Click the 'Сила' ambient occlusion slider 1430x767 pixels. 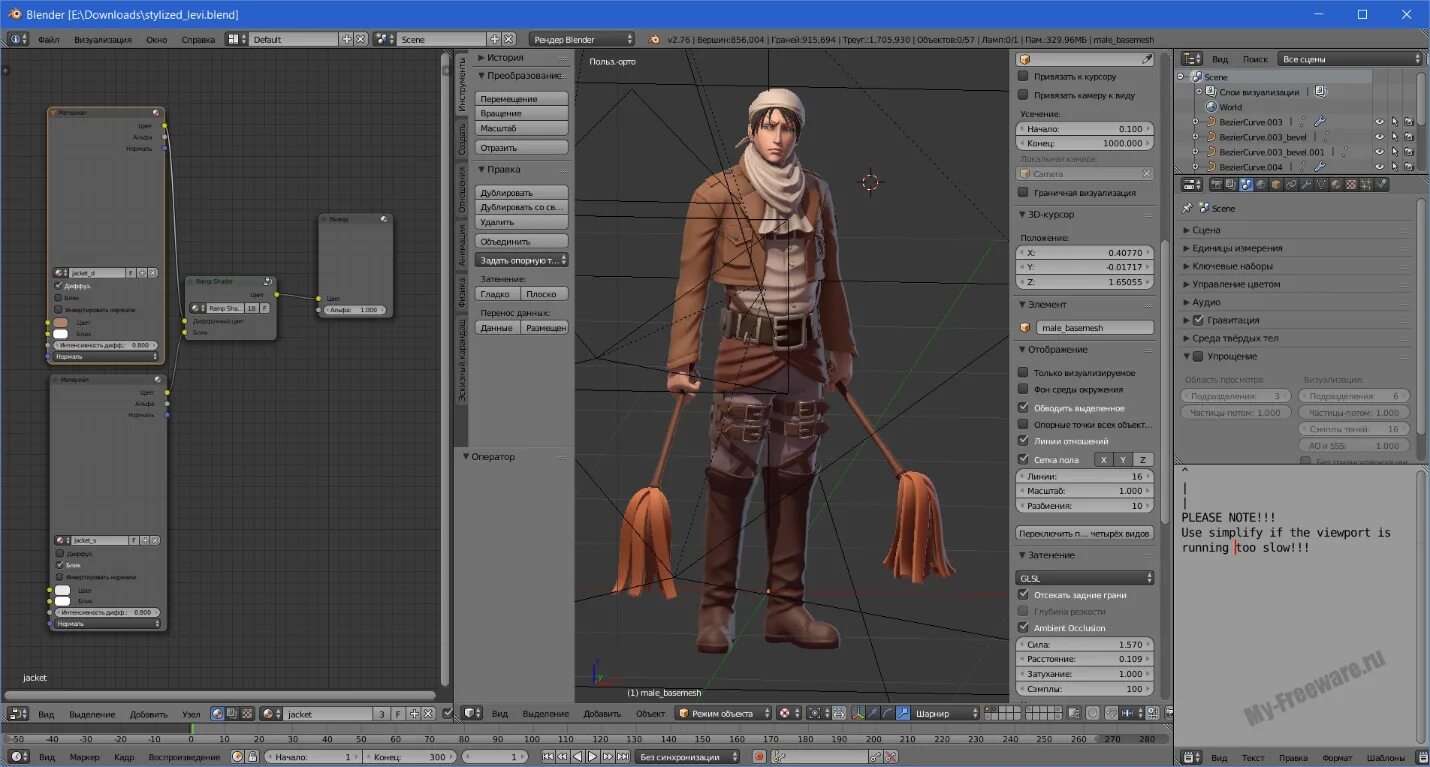[1085, 645]
